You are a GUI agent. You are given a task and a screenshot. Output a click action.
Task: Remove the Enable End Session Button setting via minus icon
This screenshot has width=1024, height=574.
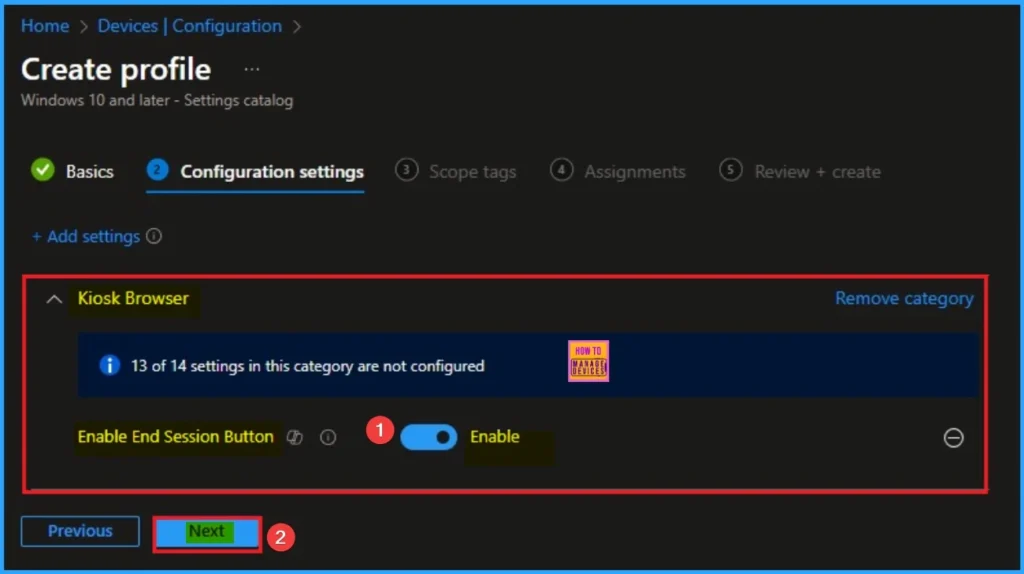[x=954, y=437]
